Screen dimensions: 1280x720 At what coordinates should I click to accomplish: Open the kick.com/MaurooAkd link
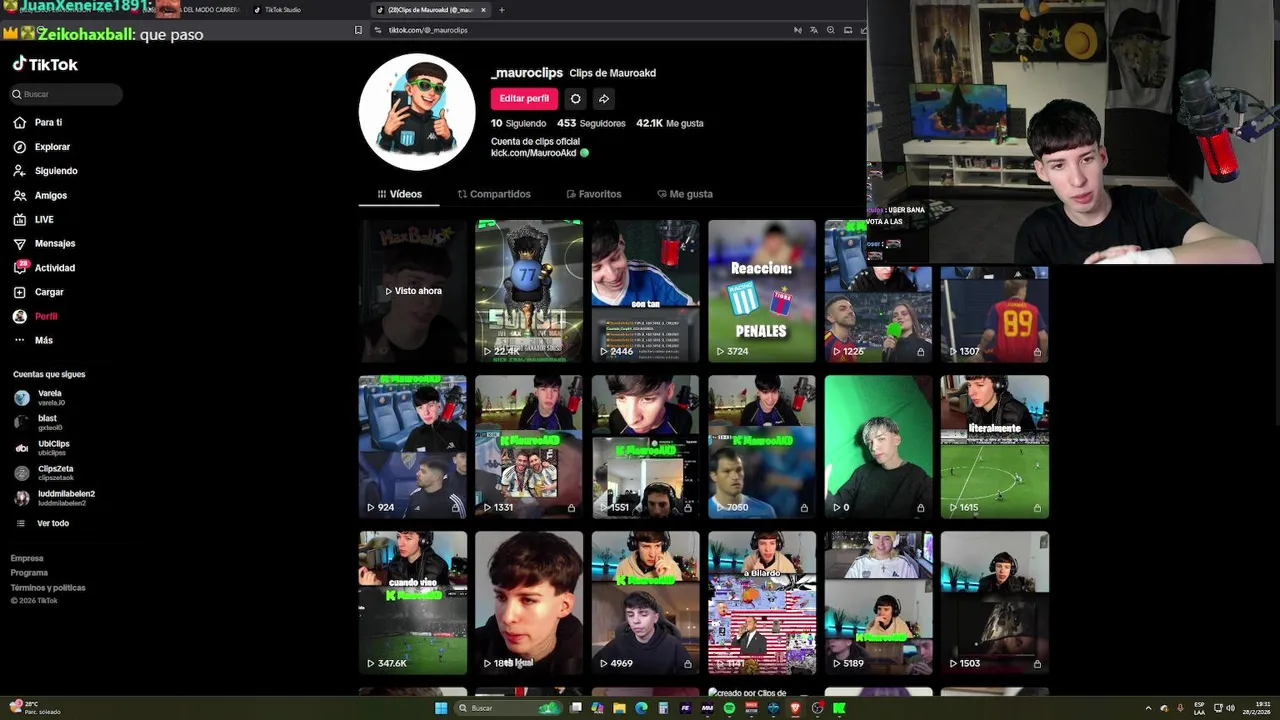(533, 153)
